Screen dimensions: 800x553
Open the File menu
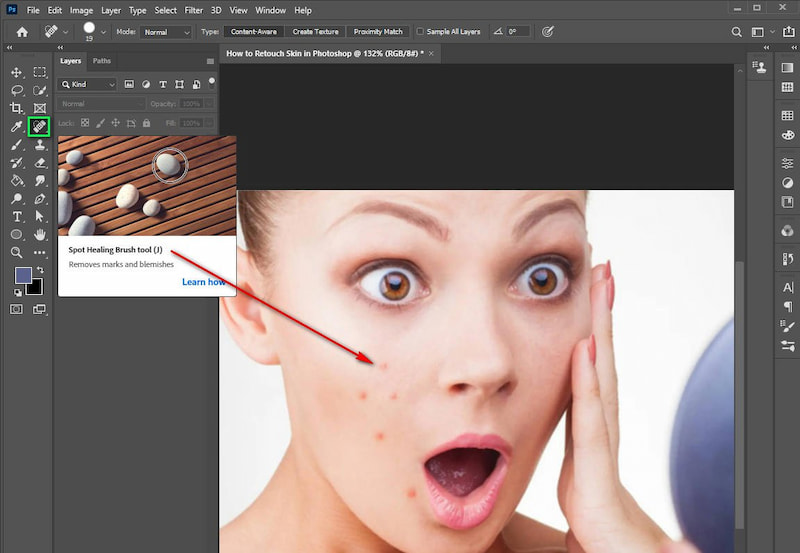tap(33, 10)
